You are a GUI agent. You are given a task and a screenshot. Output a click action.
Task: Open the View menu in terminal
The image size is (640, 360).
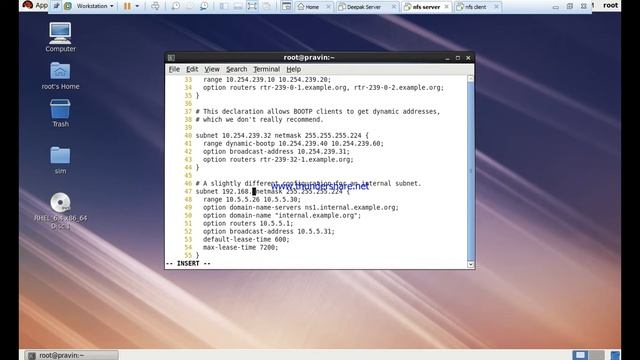click(x=212, y=69)
